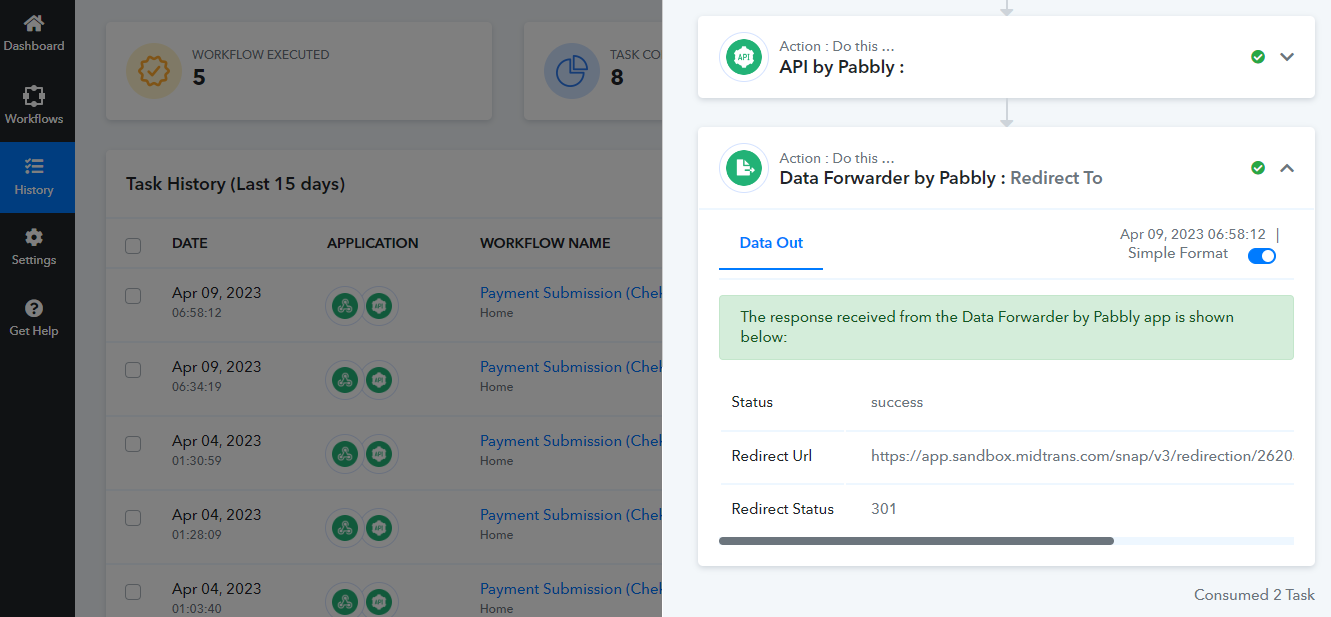Open the Dashboard home icon
Viewport: 1331px width, 617px height.
(x=34, y=23)
